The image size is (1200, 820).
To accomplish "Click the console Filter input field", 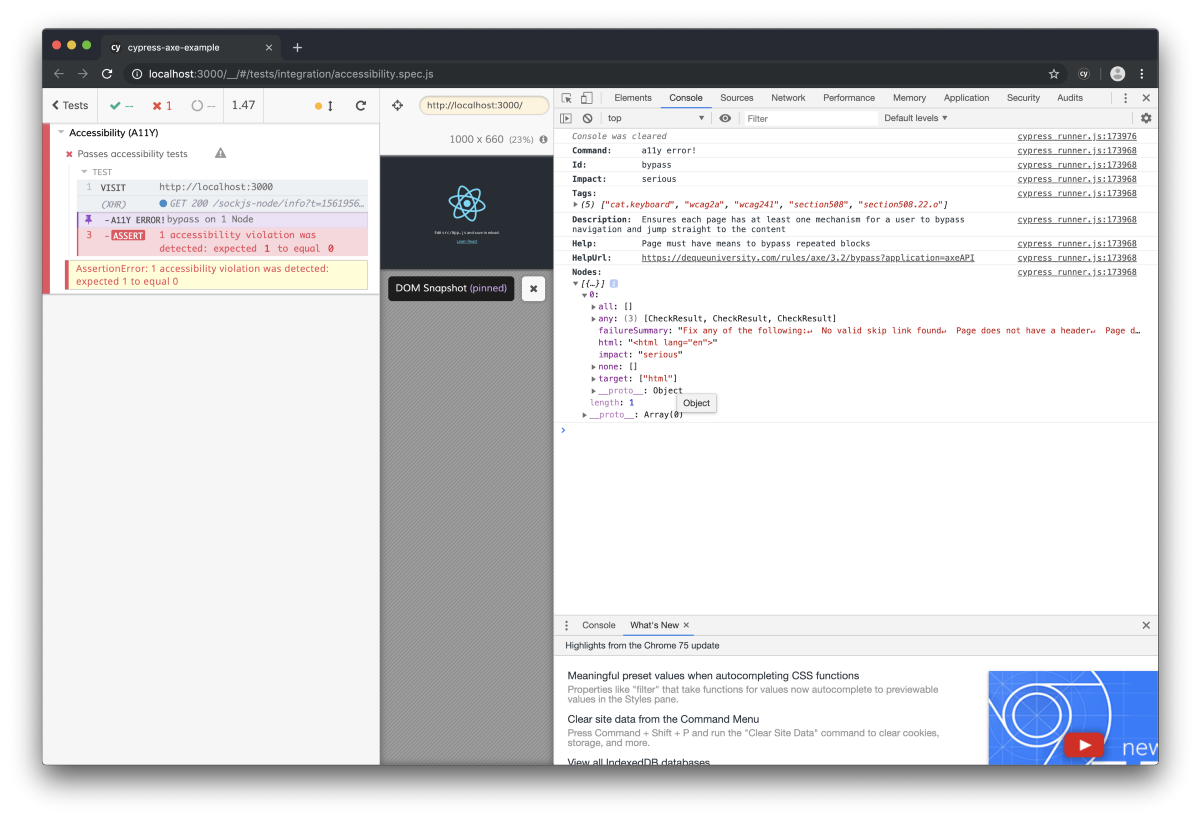I will [x=810, y=118].
